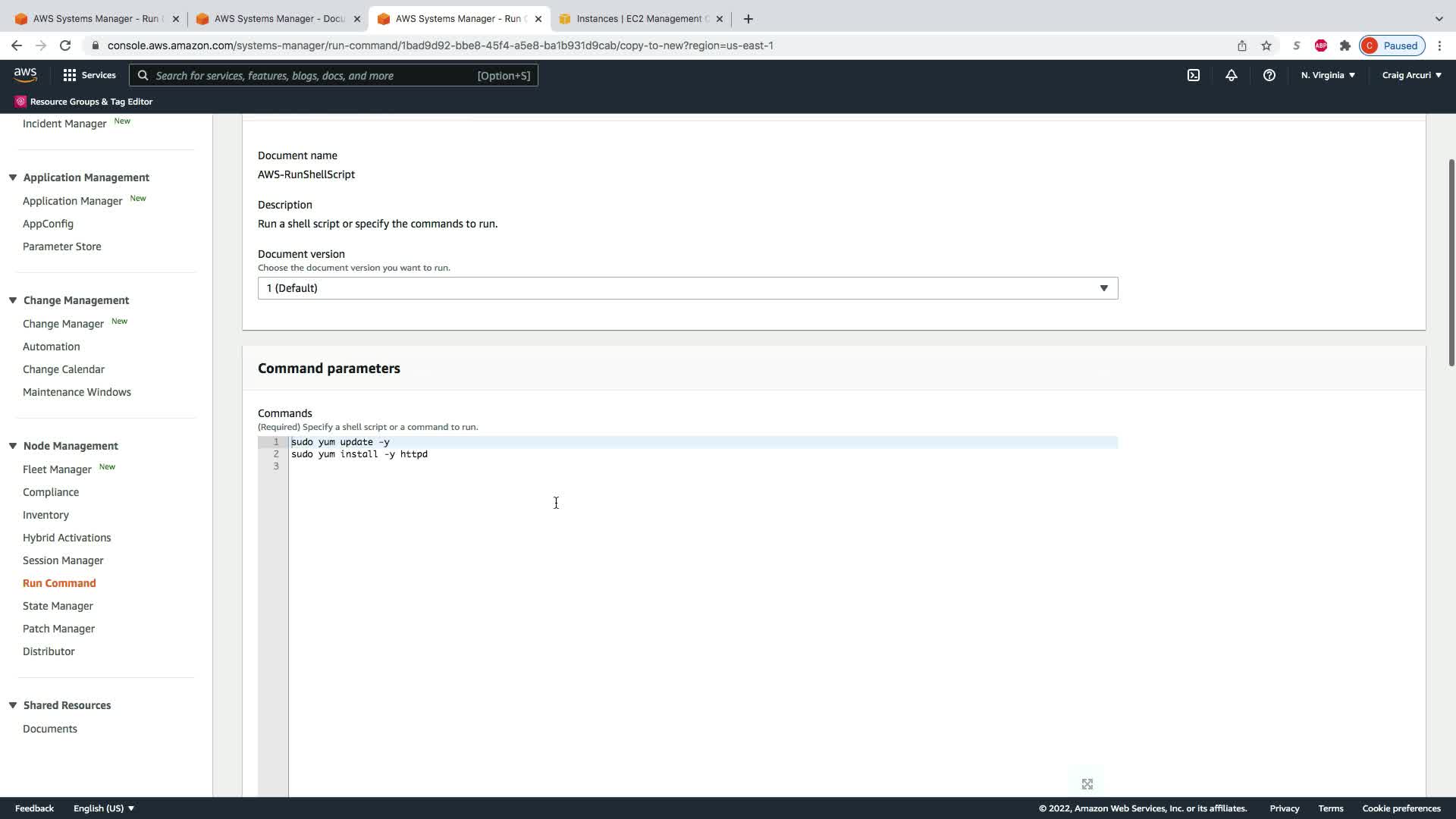Open the help question mark icon
The image size is (1456, 819).
click(1269, 75)
